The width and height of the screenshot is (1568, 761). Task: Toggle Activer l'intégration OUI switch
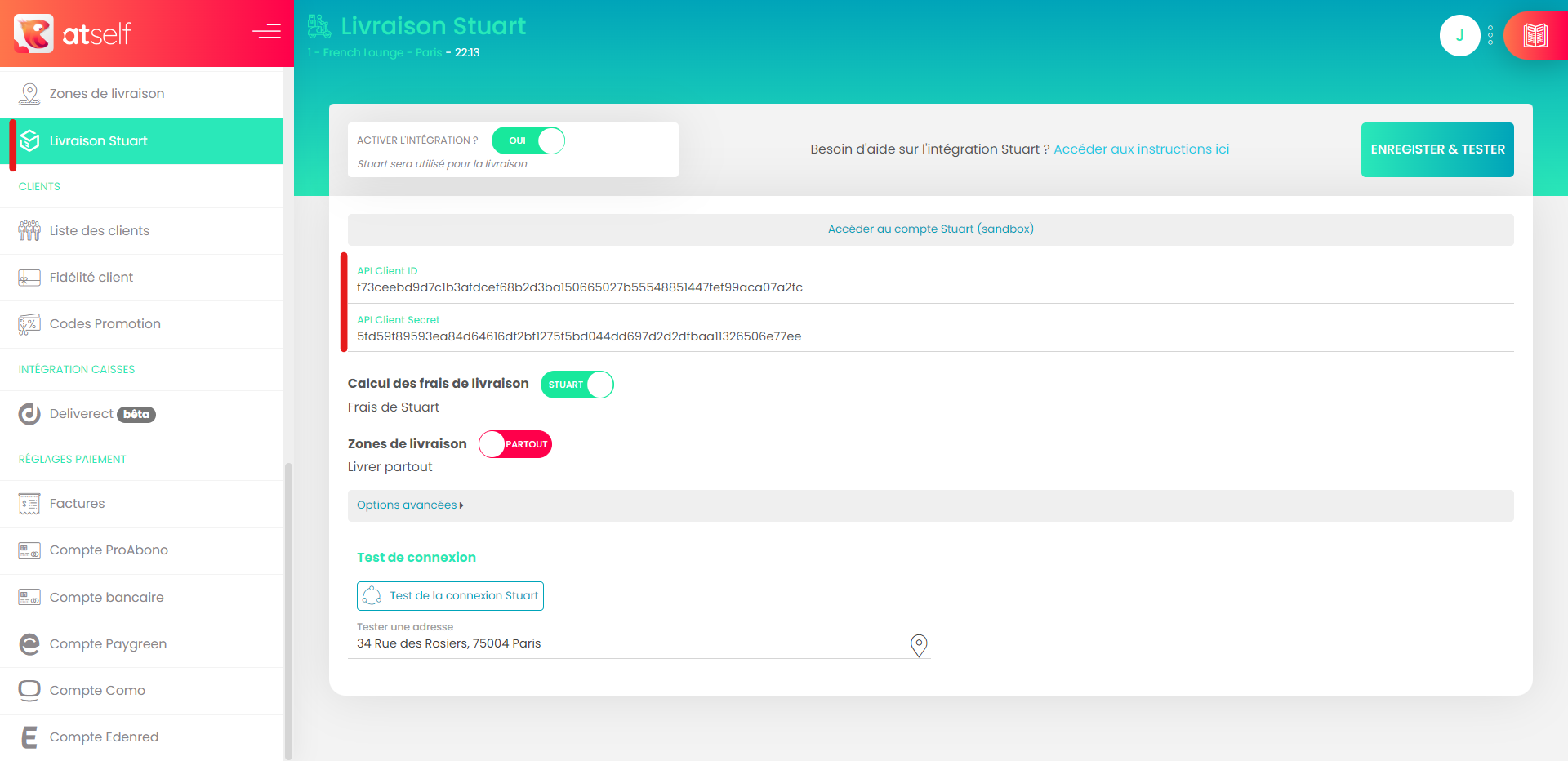[528, 140]
